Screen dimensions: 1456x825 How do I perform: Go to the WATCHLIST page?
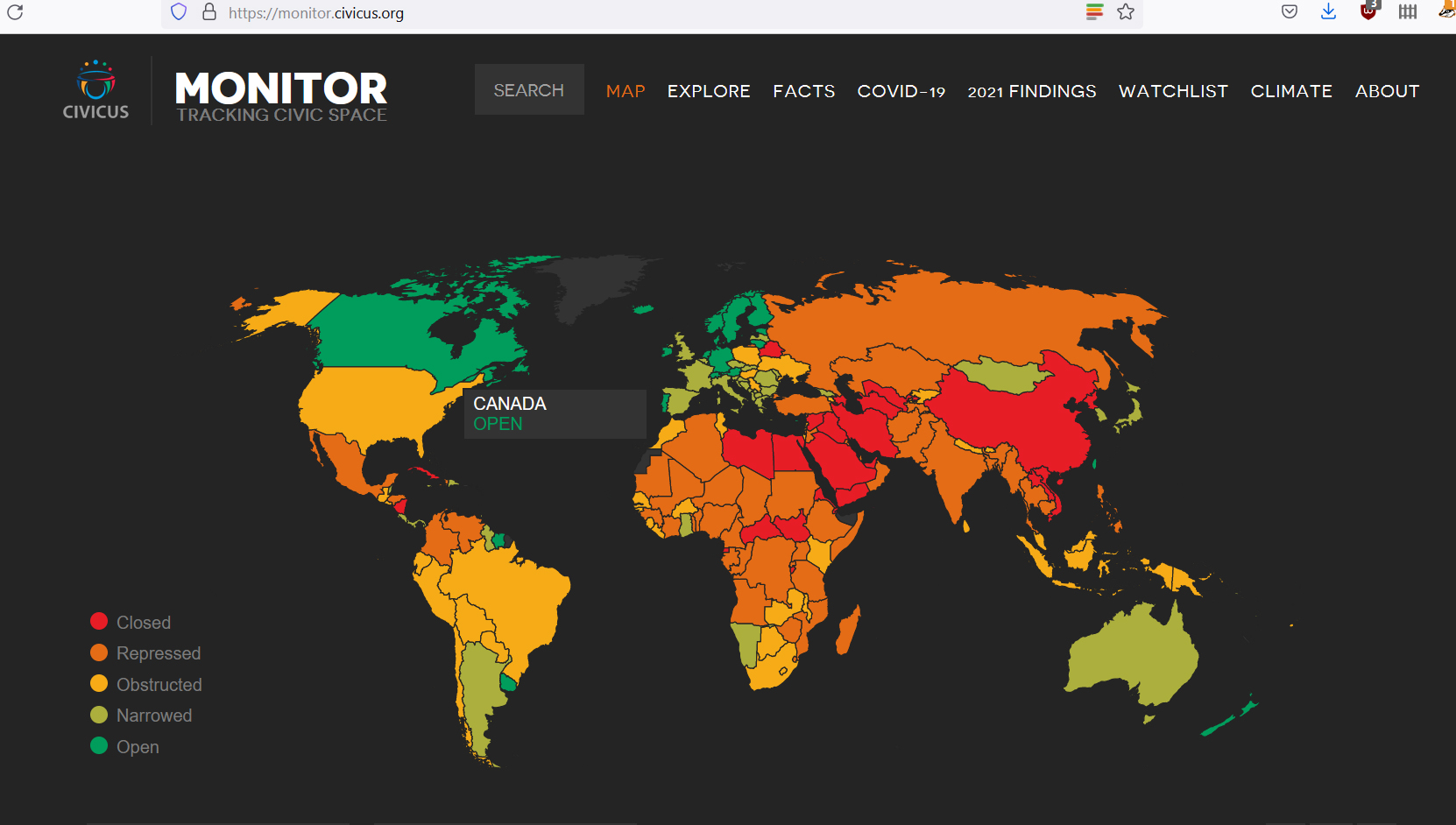click(x=1173, y=91)
